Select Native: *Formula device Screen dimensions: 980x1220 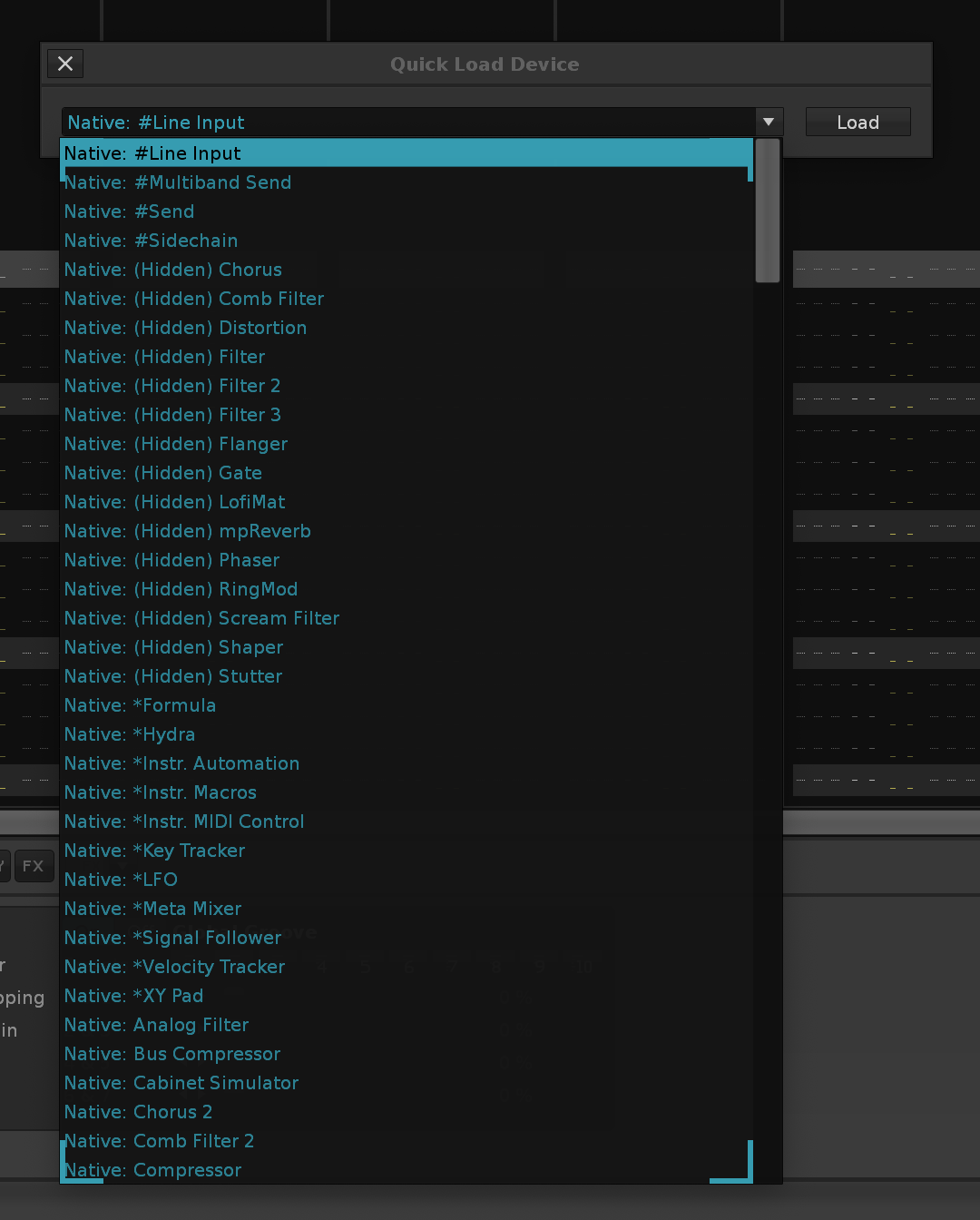[140, 705]
